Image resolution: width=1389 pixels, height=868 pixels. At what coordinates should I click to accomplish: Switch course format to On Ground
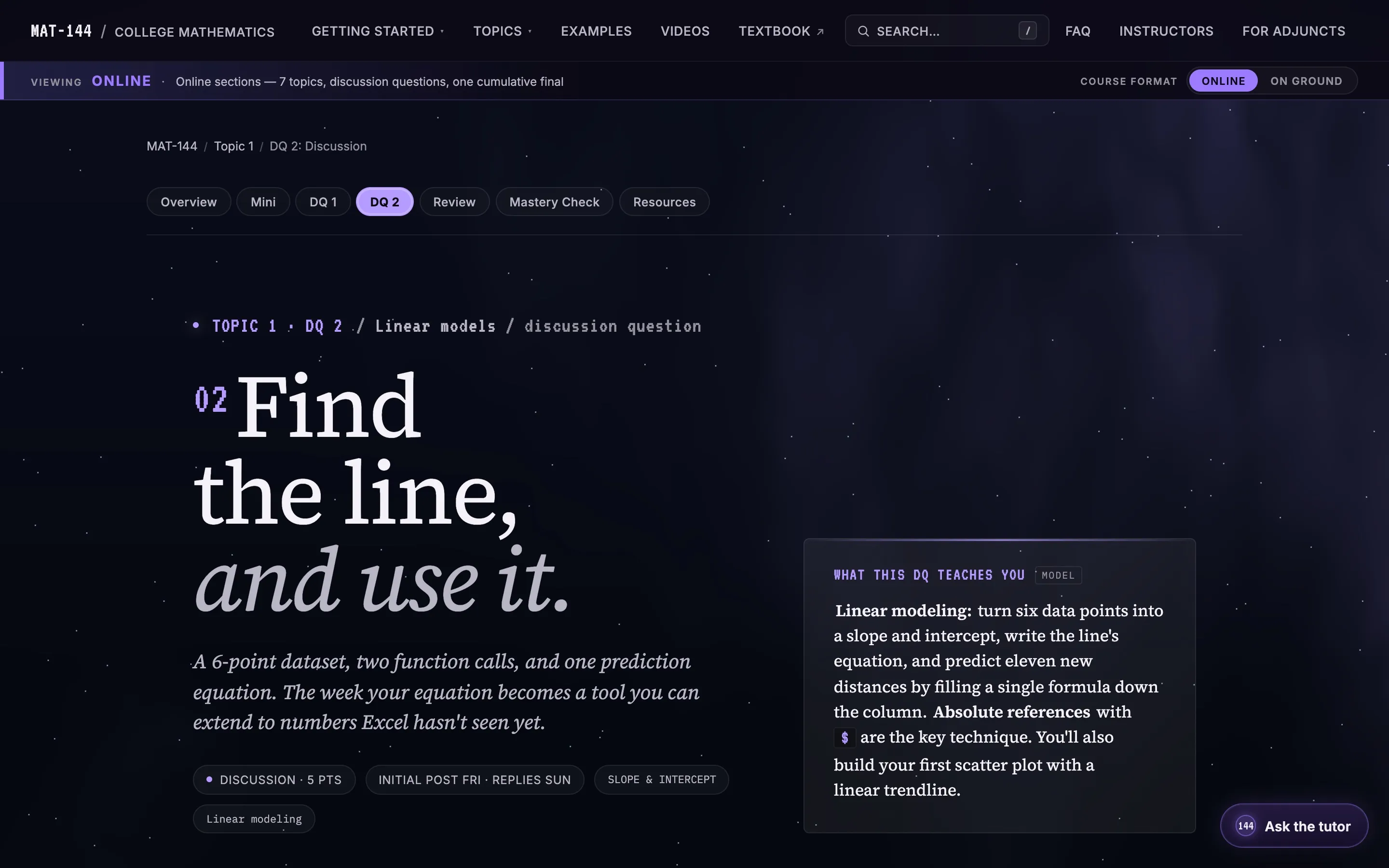(x=1306, y=81)
